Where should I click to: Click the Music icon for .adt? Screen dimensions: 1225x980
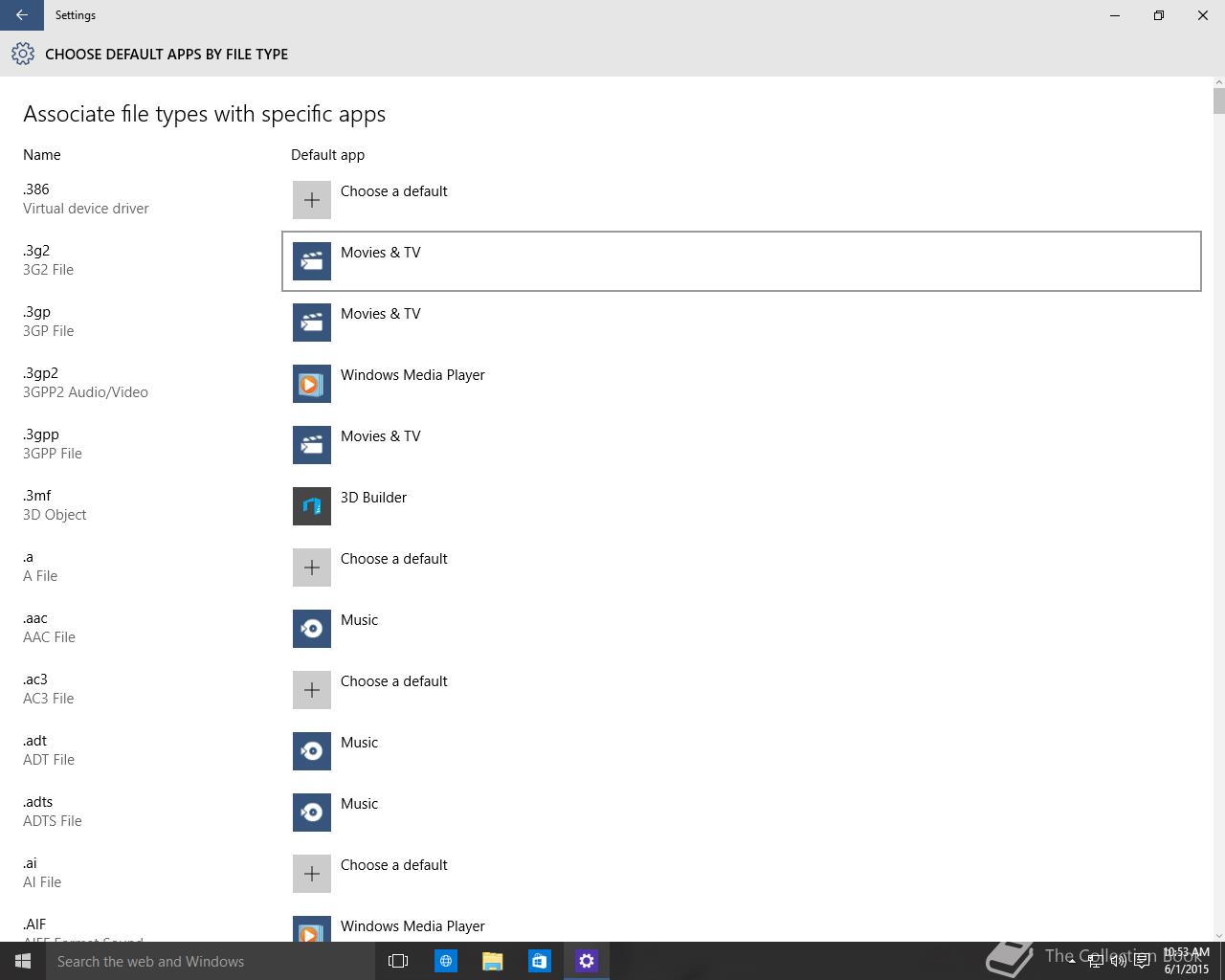312,751
